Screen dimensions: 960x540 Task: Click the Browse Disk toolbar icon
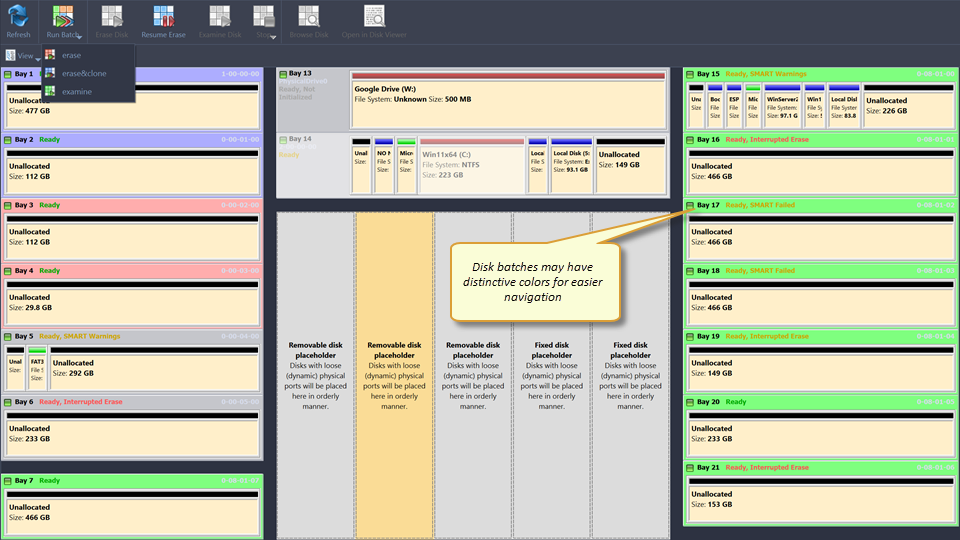coord(308,16)
